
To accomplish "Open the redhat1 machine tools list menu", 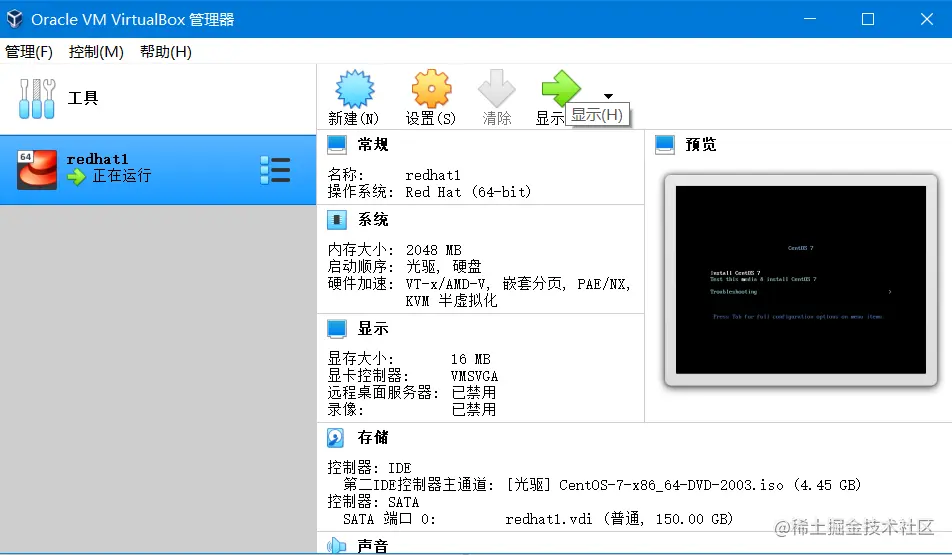I will point(275,170).
